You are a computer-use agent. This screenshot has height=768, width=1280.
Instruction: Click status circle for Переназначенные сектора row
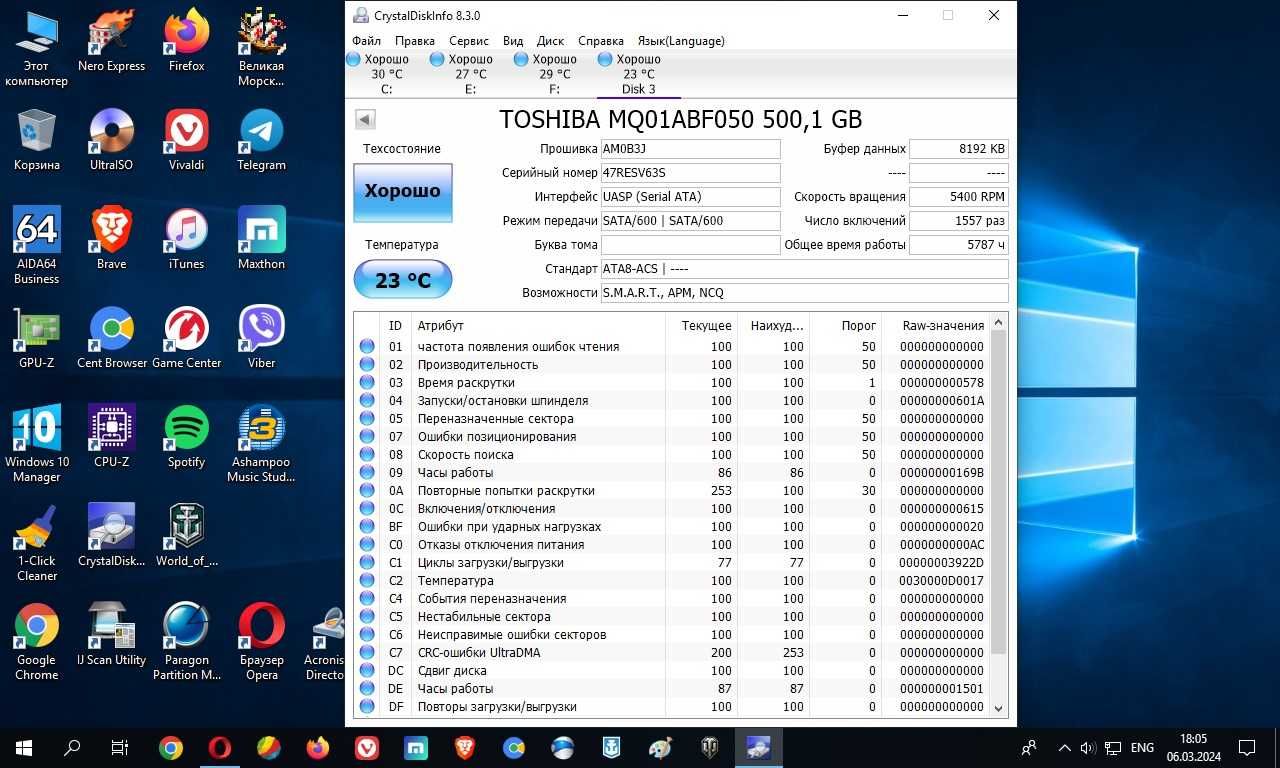367,419
